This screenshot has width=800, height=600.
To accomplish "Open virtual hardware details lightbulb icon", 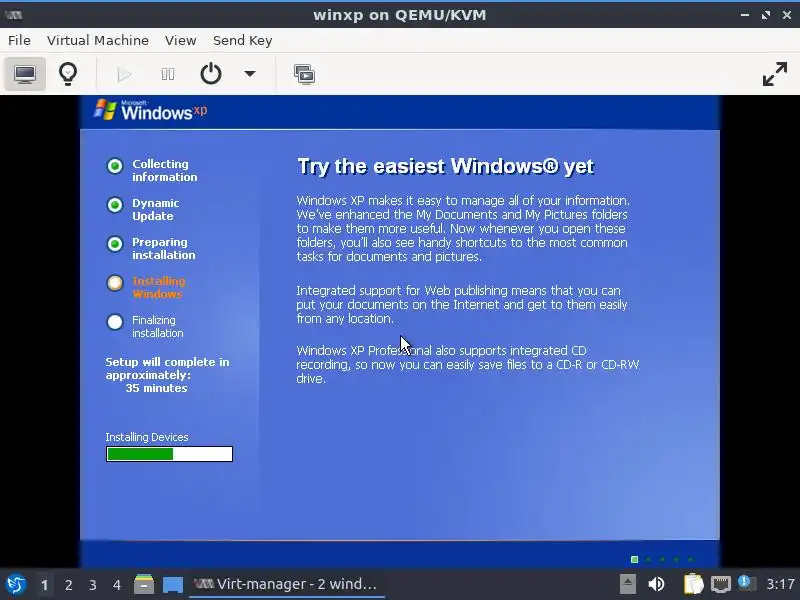I will coord(68,74).
